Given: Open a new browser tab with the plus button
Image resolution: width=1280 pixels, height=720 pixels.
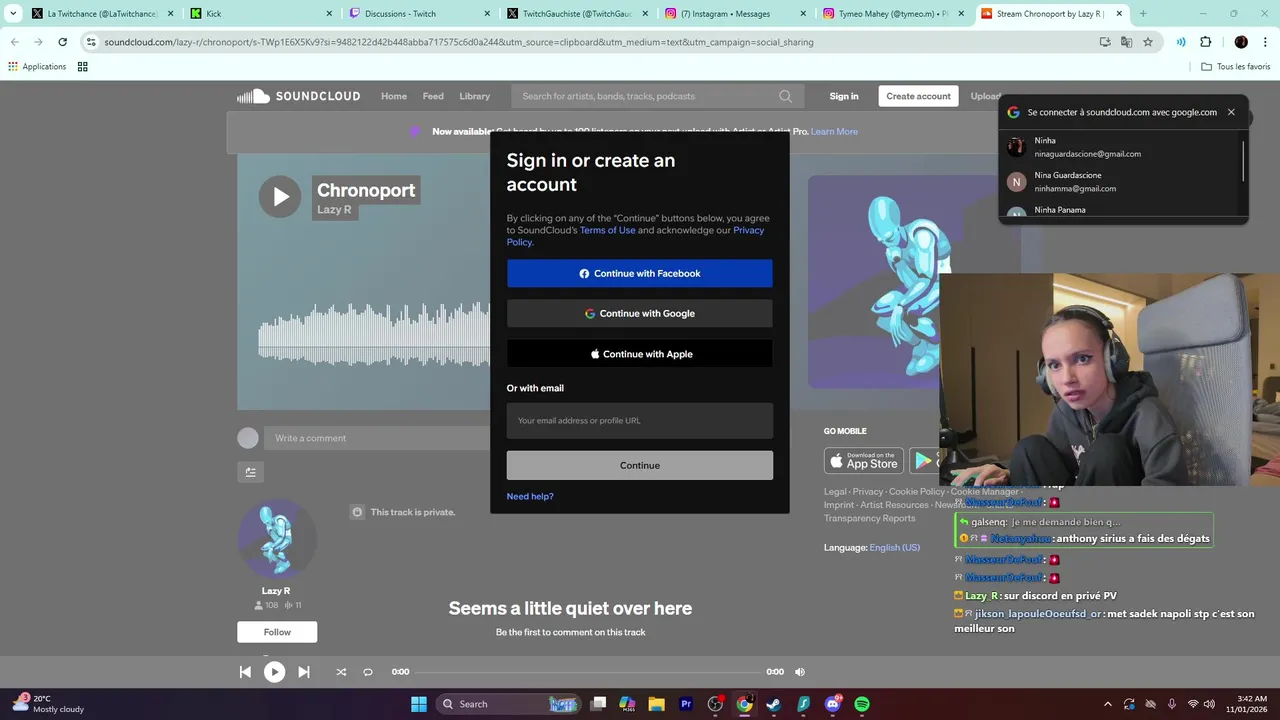Looking at the screenshot, I should pos(1143,14).
